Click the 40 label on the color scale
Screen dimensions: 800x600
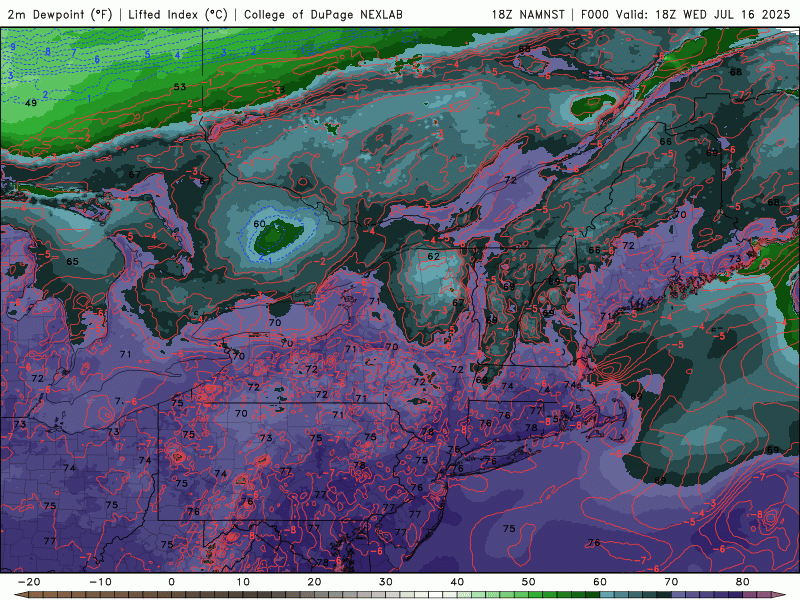click(457, 582)
